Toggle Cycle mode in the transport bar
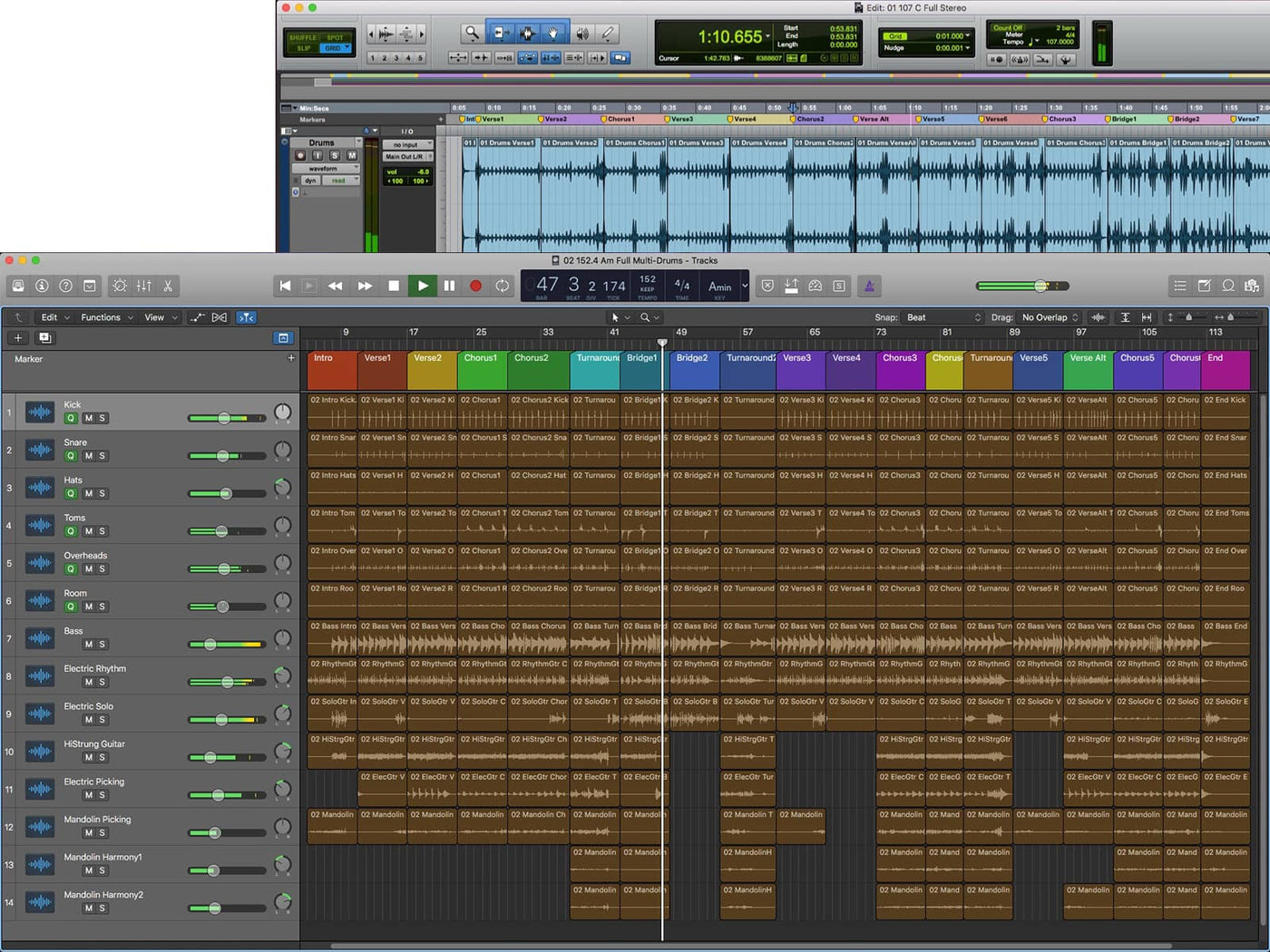The image size is (1270, 952). [502, 286]
